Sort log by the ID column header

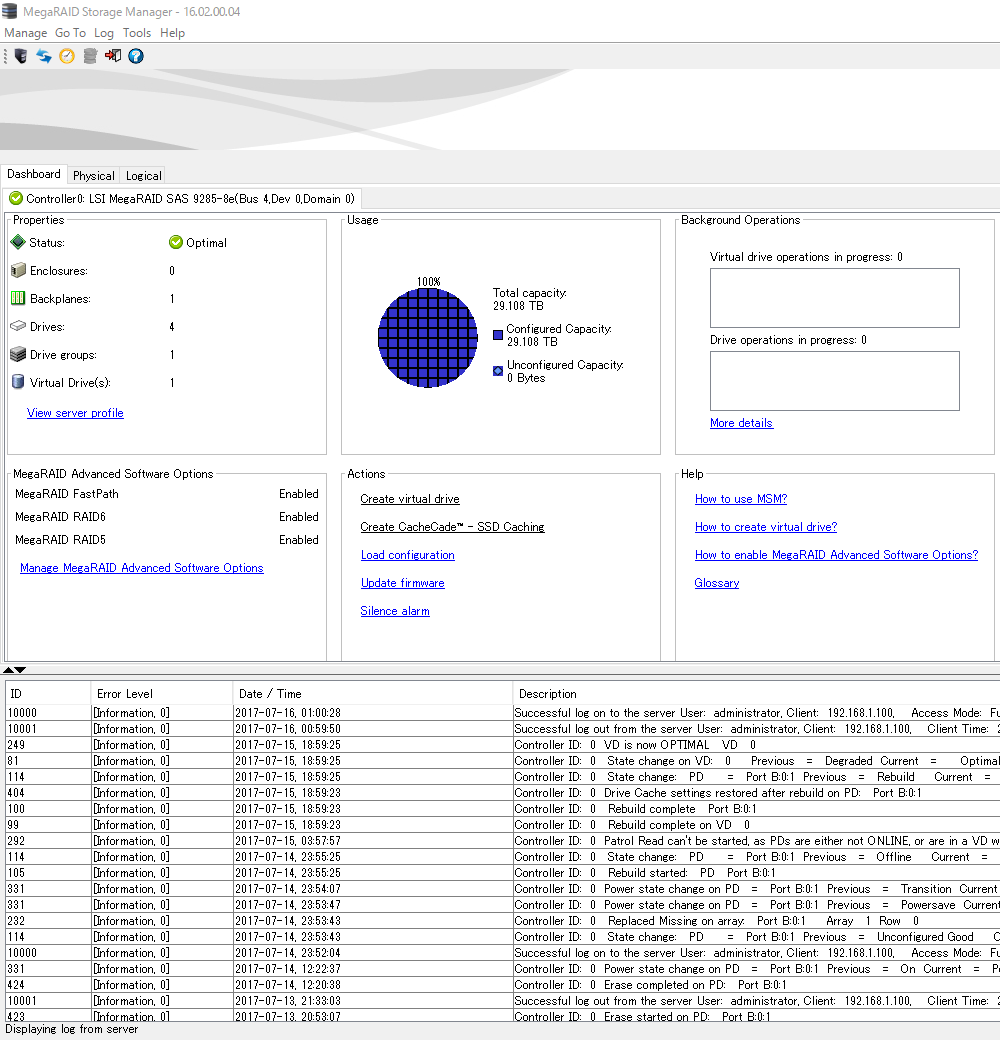[x=48, y=693]
